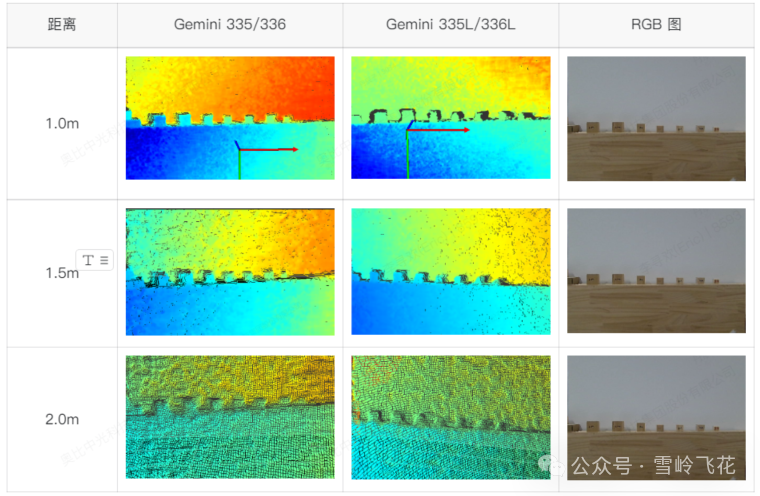This screenshot has width=760, height=496.
Task: Click the 1.0m row label
Action: (x=62, y=124)
